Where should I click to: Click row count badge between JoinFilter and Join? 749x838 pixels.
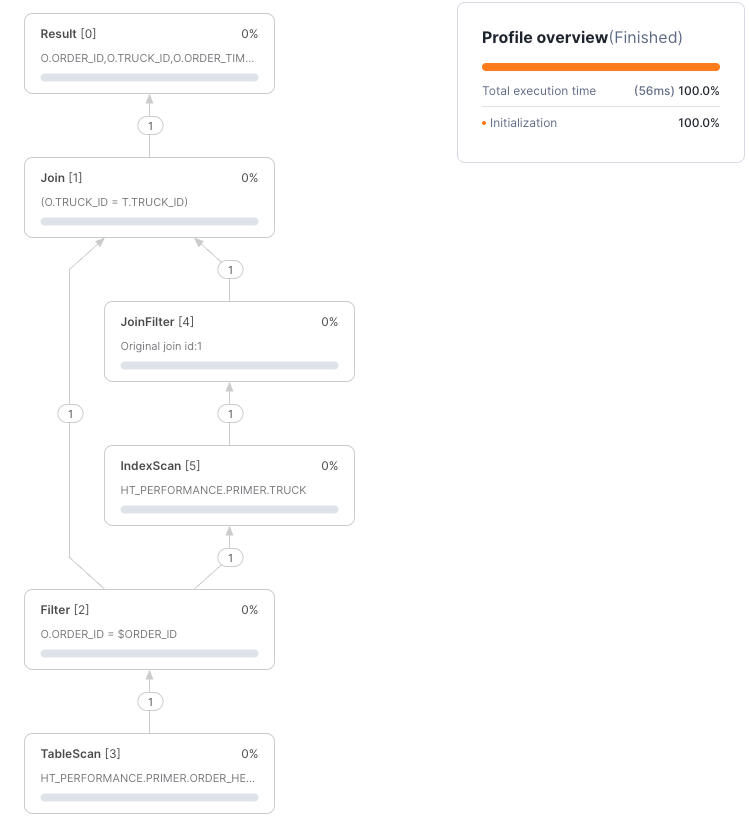230,270
